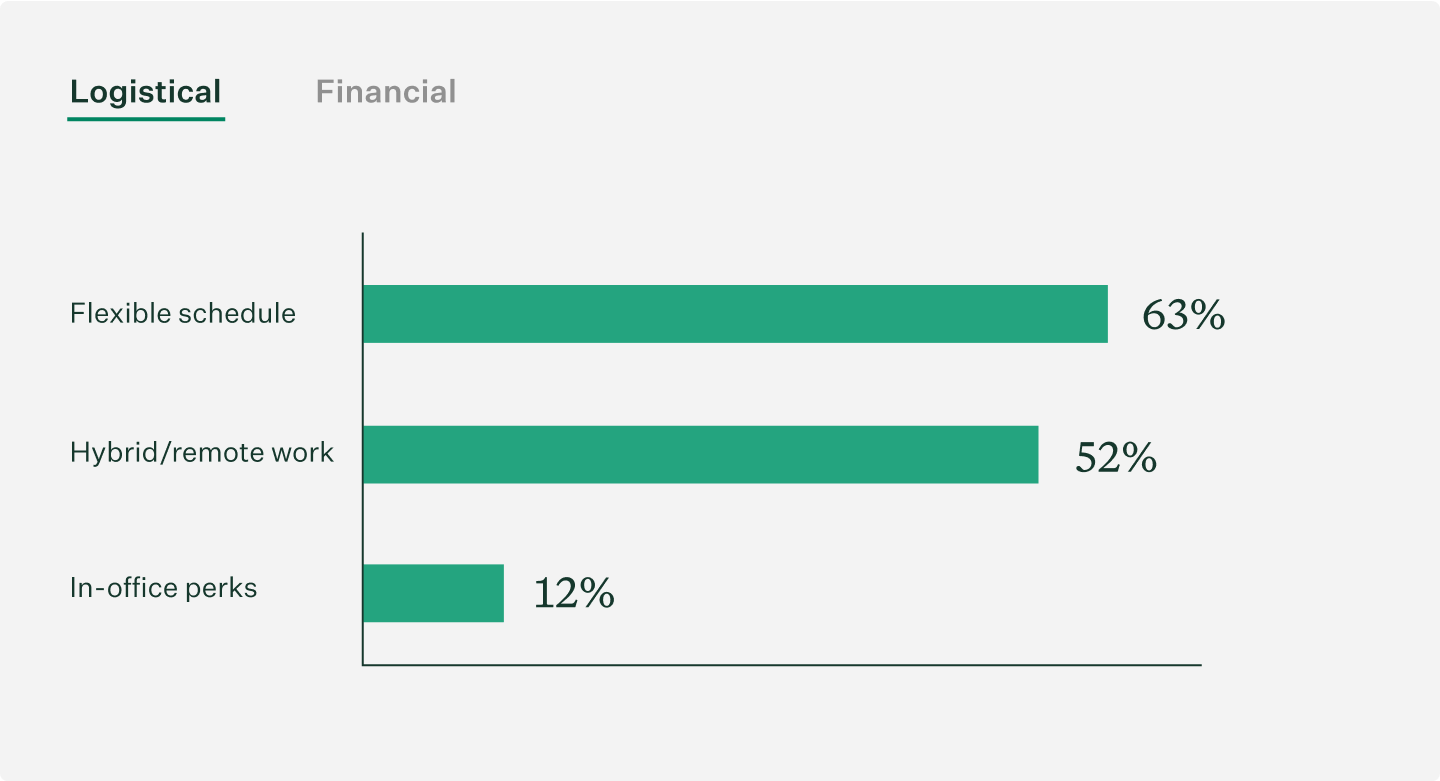Viewport: 1440px width, 781px height.
Task: Click the Hybrid/remote work bar
Action: (700, 452)
